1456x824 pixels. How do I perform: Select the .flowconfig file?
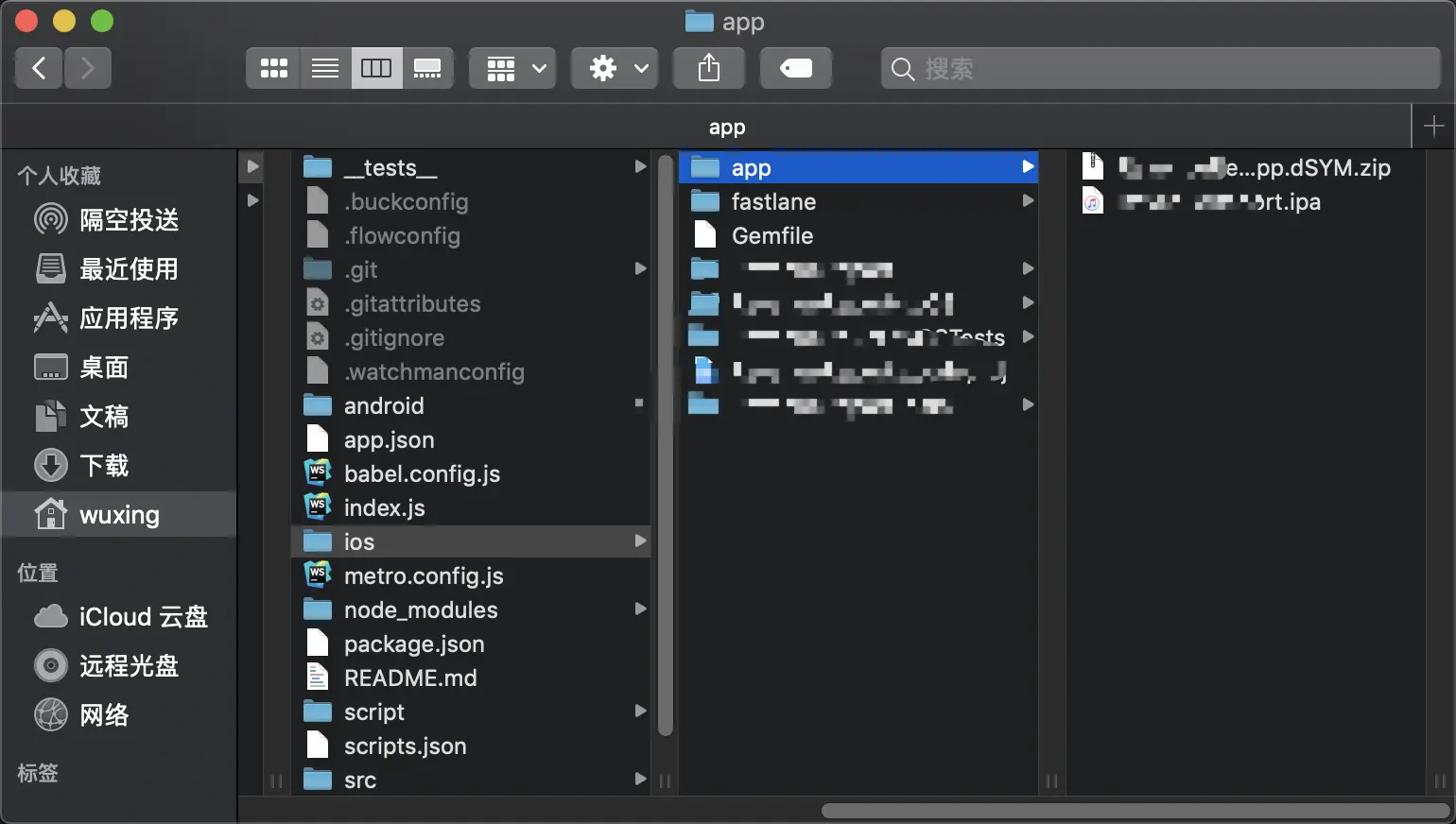[x=471, y=235]
